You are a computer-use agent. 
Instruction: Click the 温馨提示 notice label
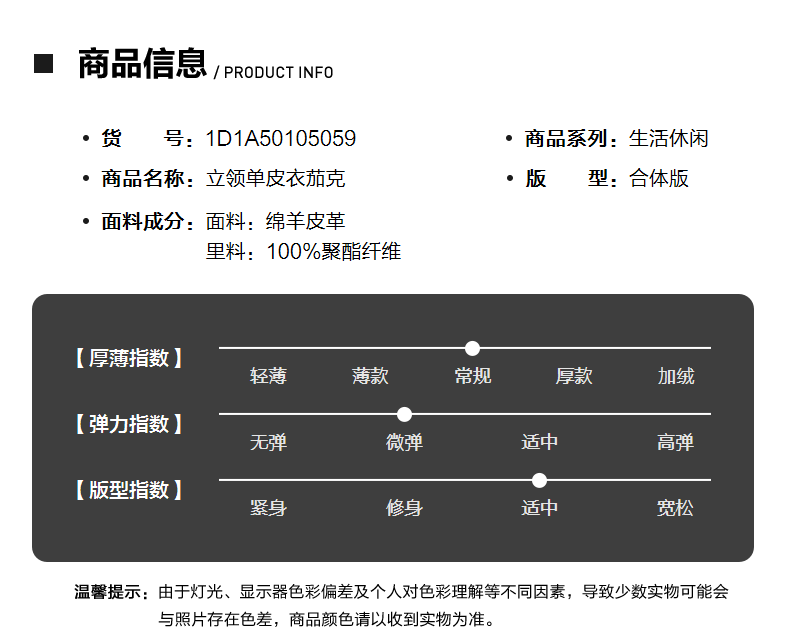click(x=111, y=592)
